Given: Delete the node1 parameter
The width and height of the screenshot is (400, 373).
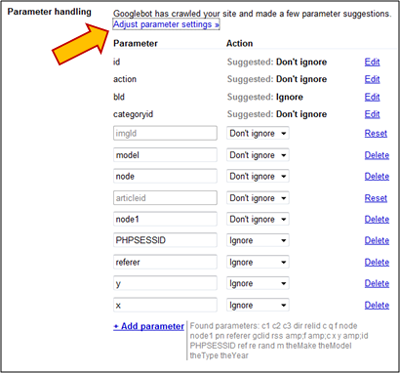Looking at the screenshot, I should [x=377, y=219].
